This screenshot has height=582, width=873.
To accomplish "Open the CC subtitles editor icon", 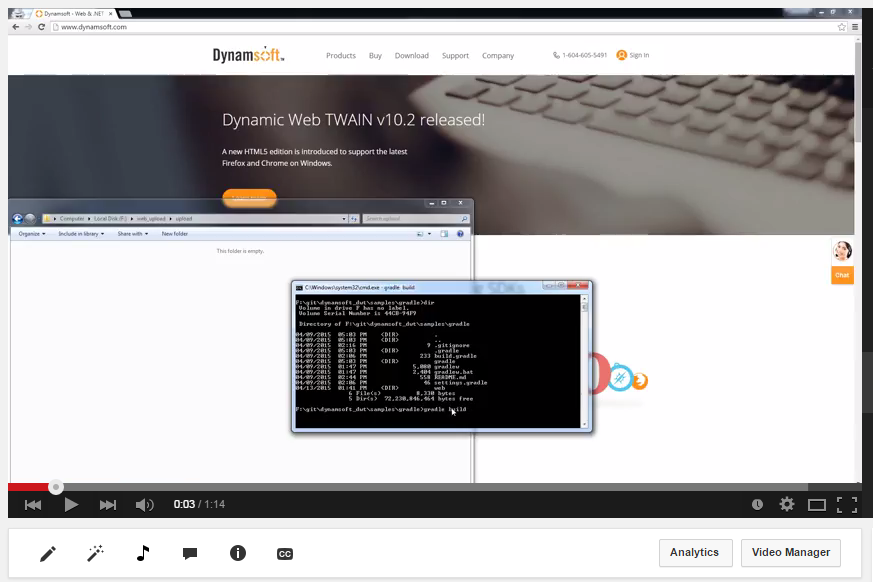I will coord(285,553).
